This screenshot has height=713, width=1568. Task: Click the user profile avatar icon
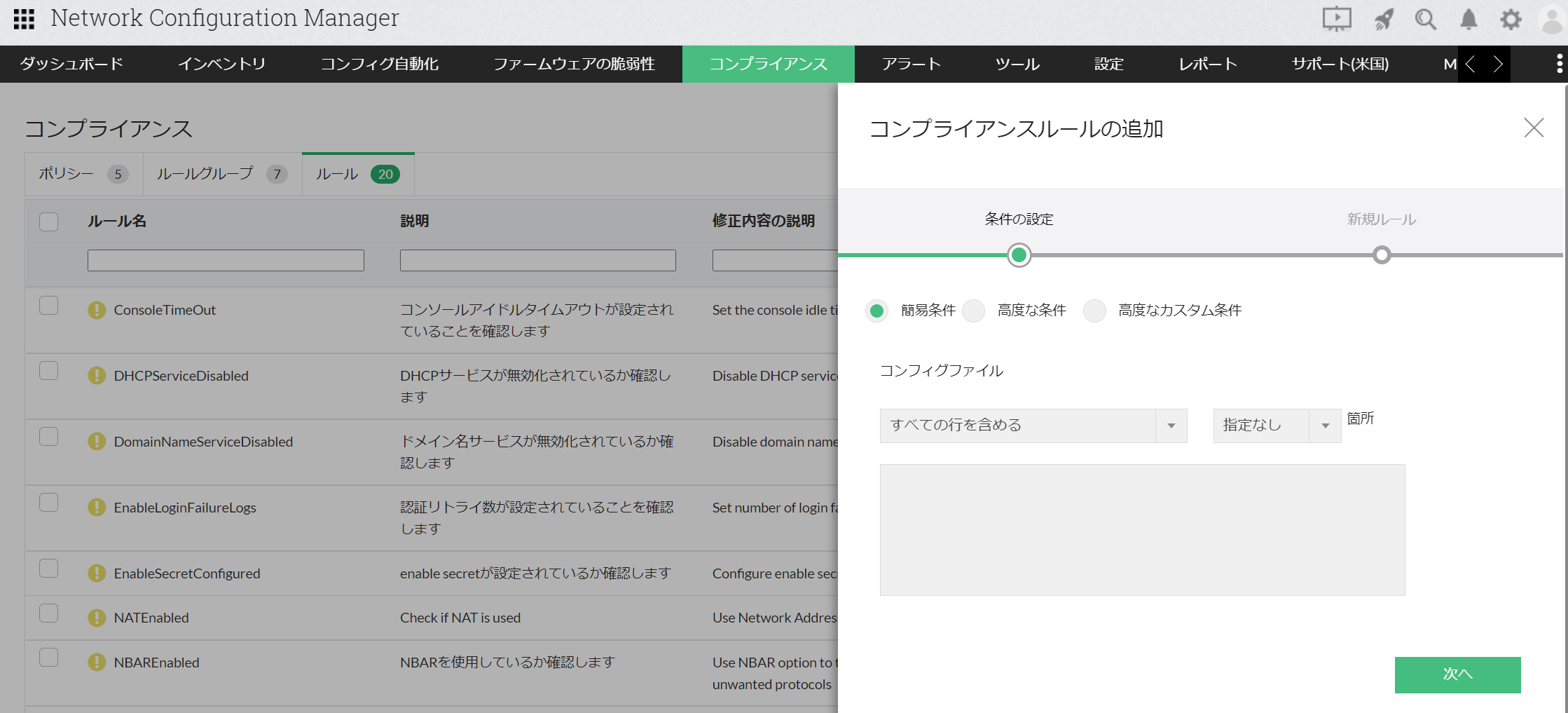(1552, 19)
